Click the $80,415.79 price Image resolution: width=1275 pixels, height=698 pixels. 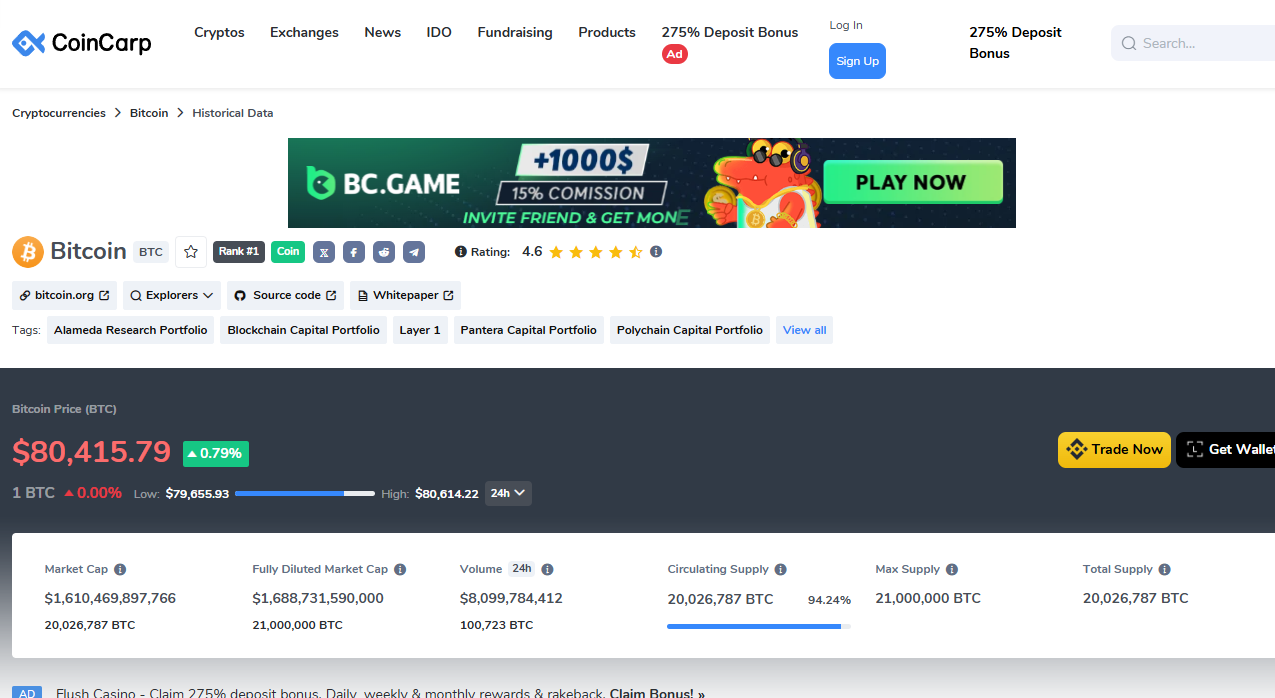(92, 451)
